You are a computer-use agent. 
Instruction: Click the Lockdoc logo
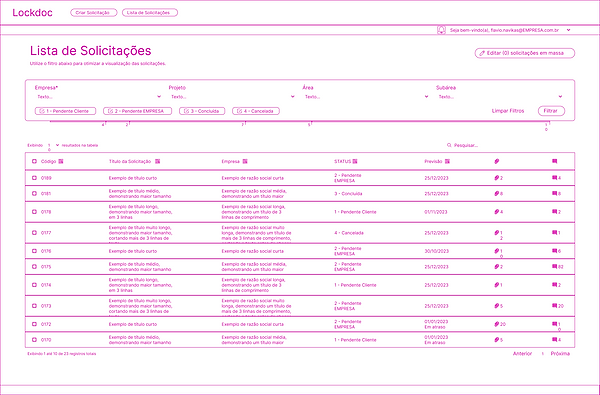click(x=33, y=13)
